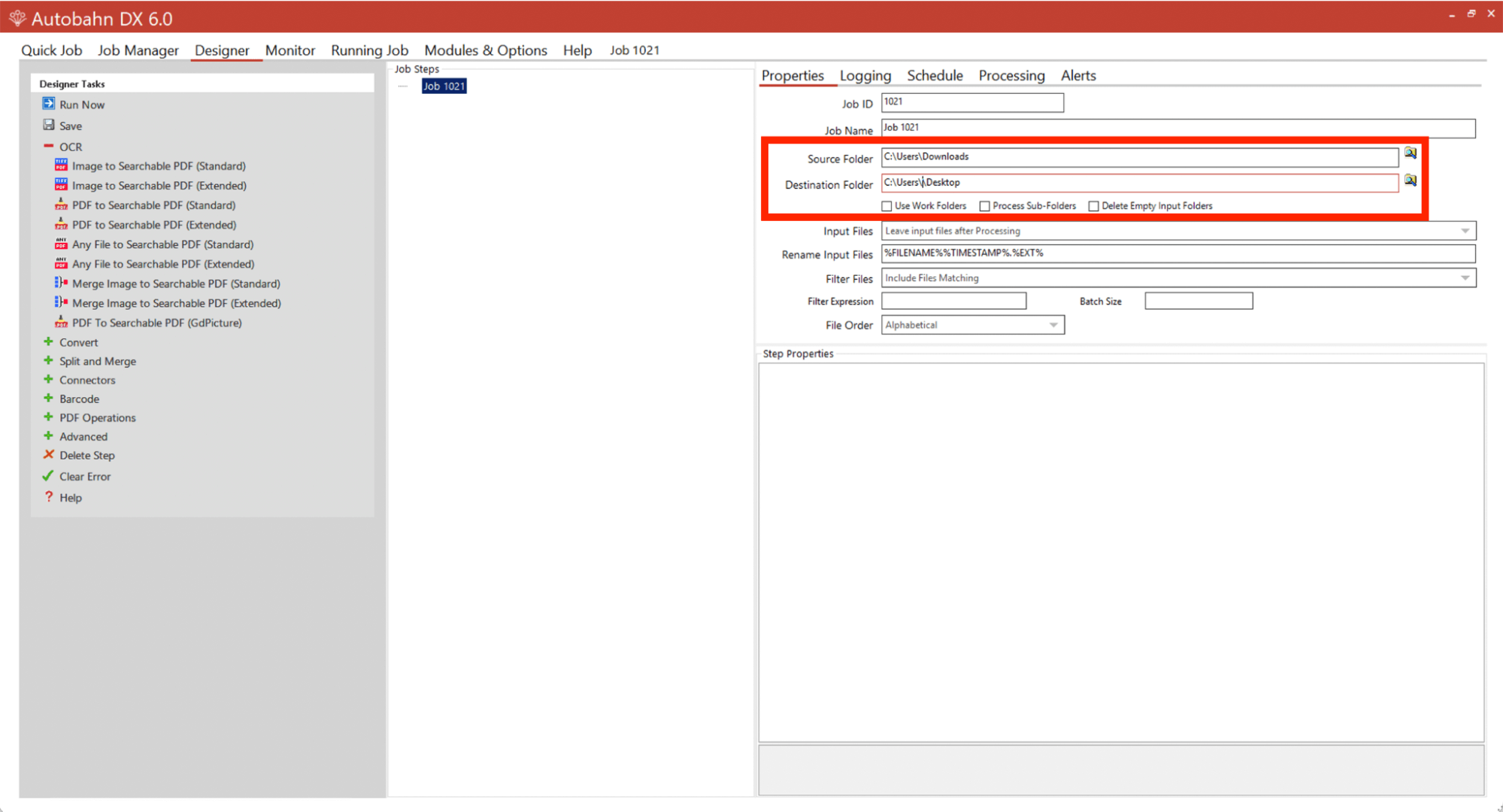Enable Process Sub-Folders option

(x=984, y=205)
